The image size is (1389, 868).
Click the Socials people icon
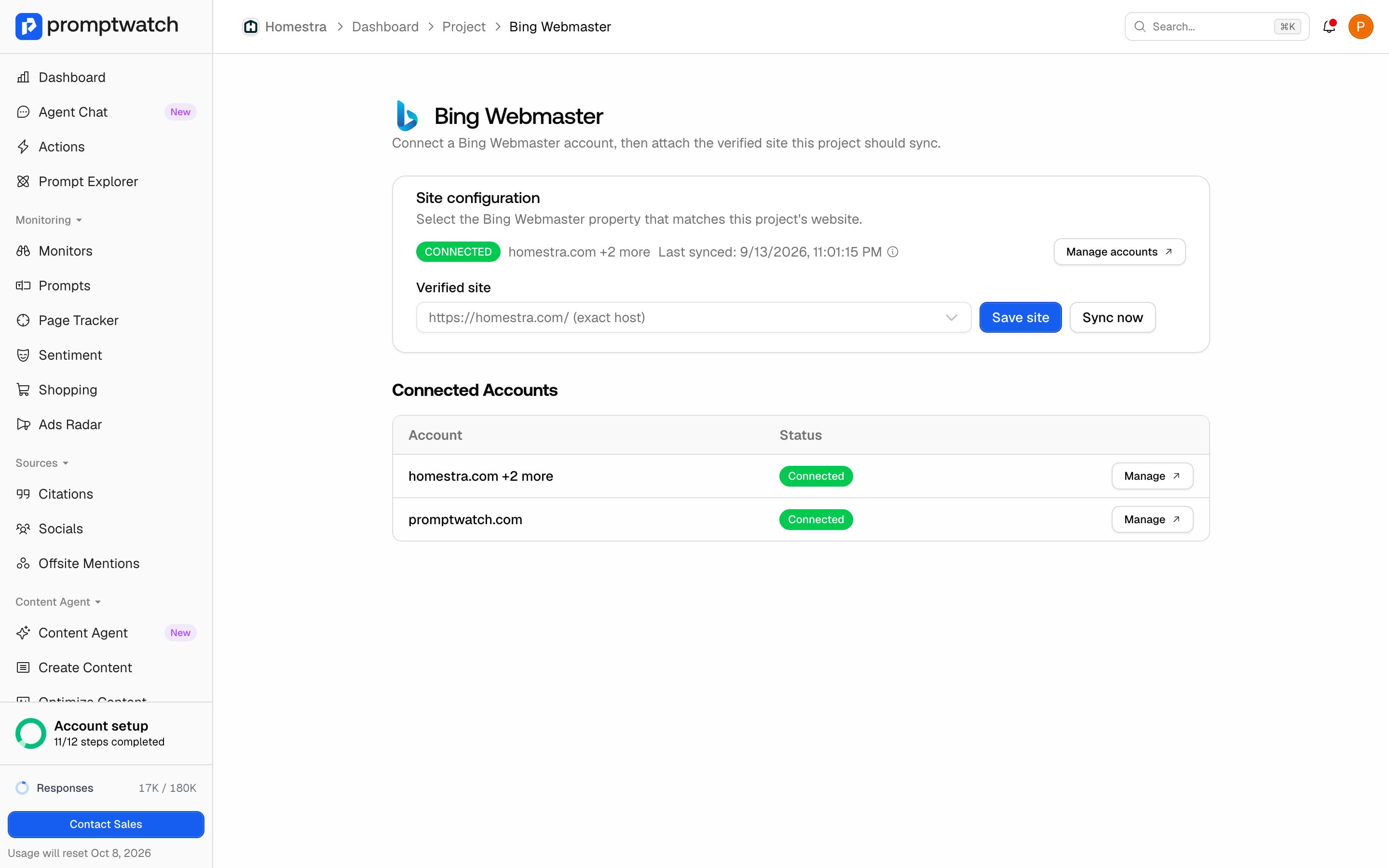click(23, 529)
